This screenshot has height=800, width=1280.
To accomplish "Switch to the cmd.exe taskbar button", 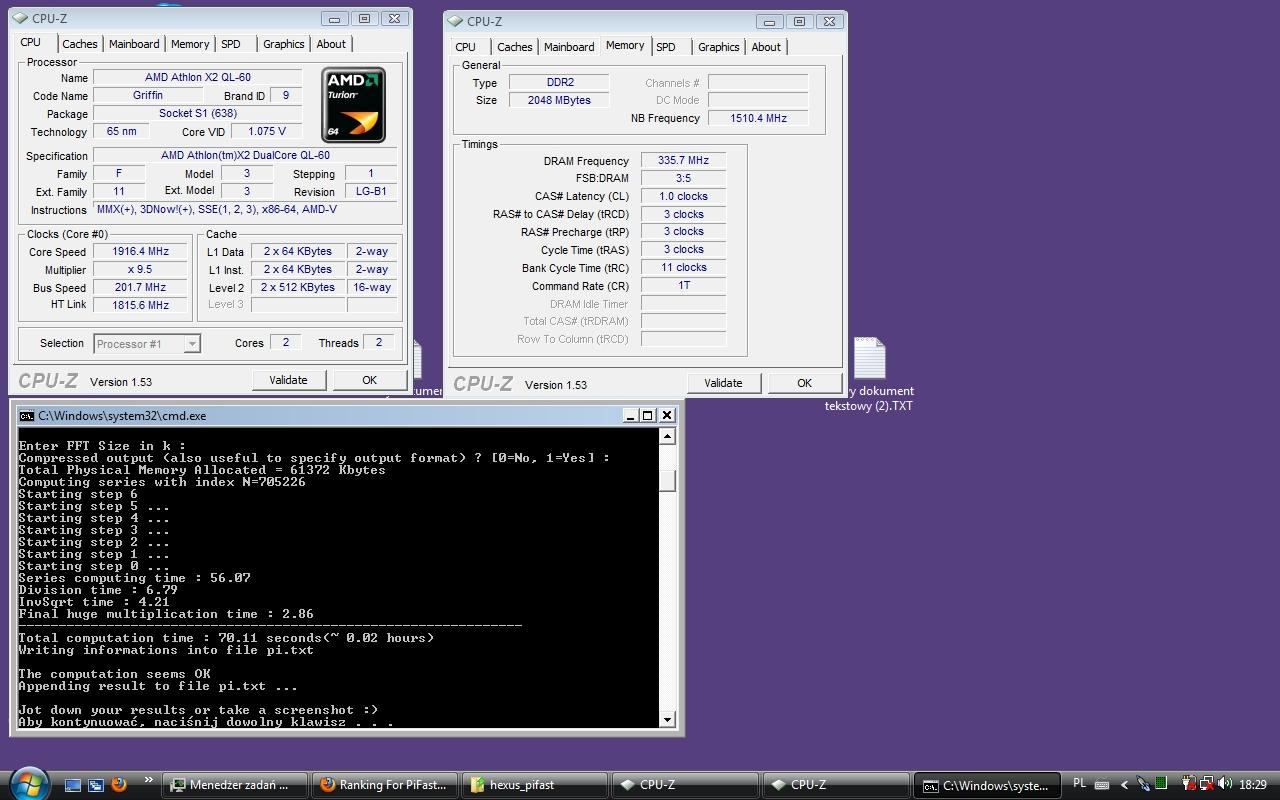I will (986, 785).
